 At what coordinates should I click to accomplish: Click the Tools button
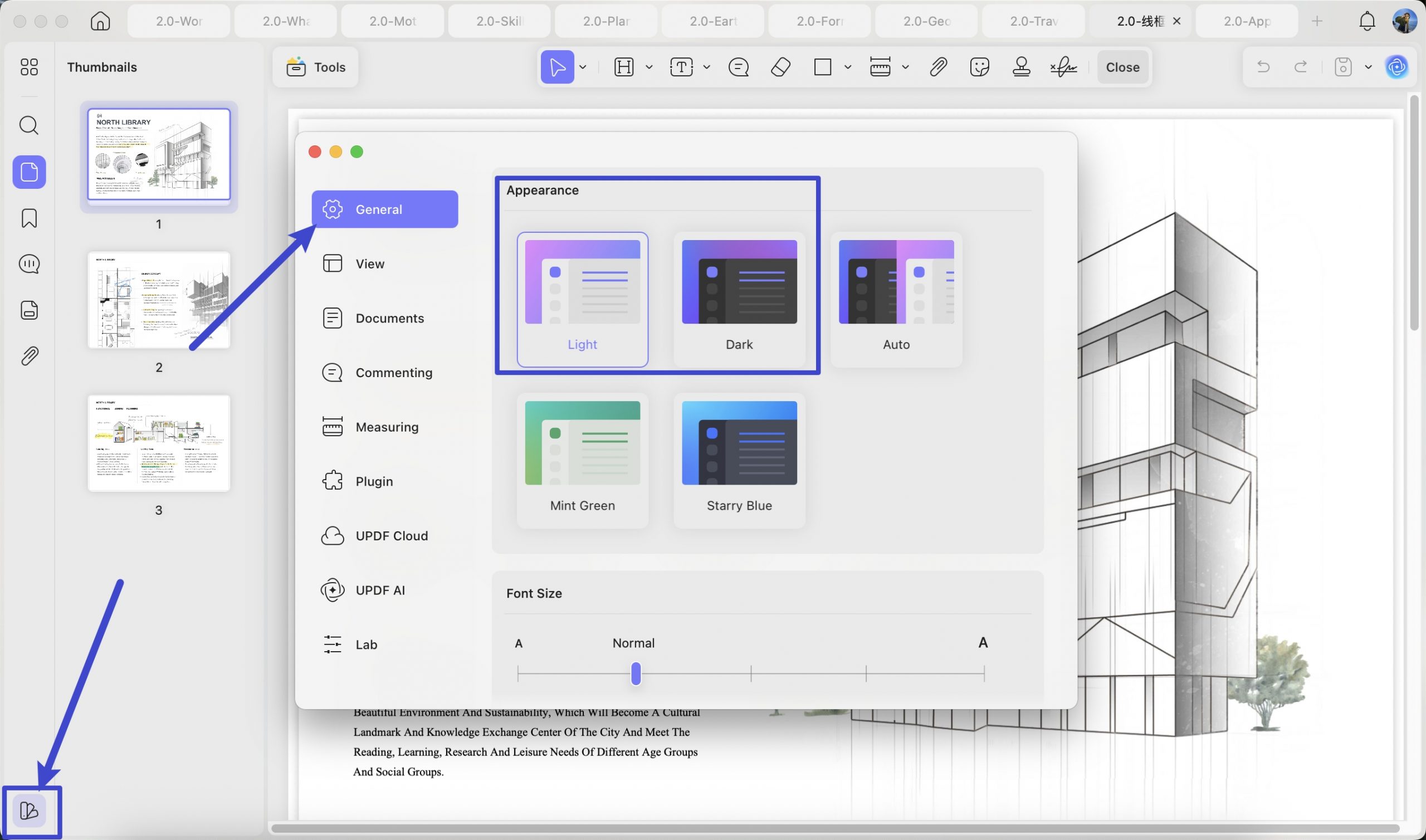316,67
